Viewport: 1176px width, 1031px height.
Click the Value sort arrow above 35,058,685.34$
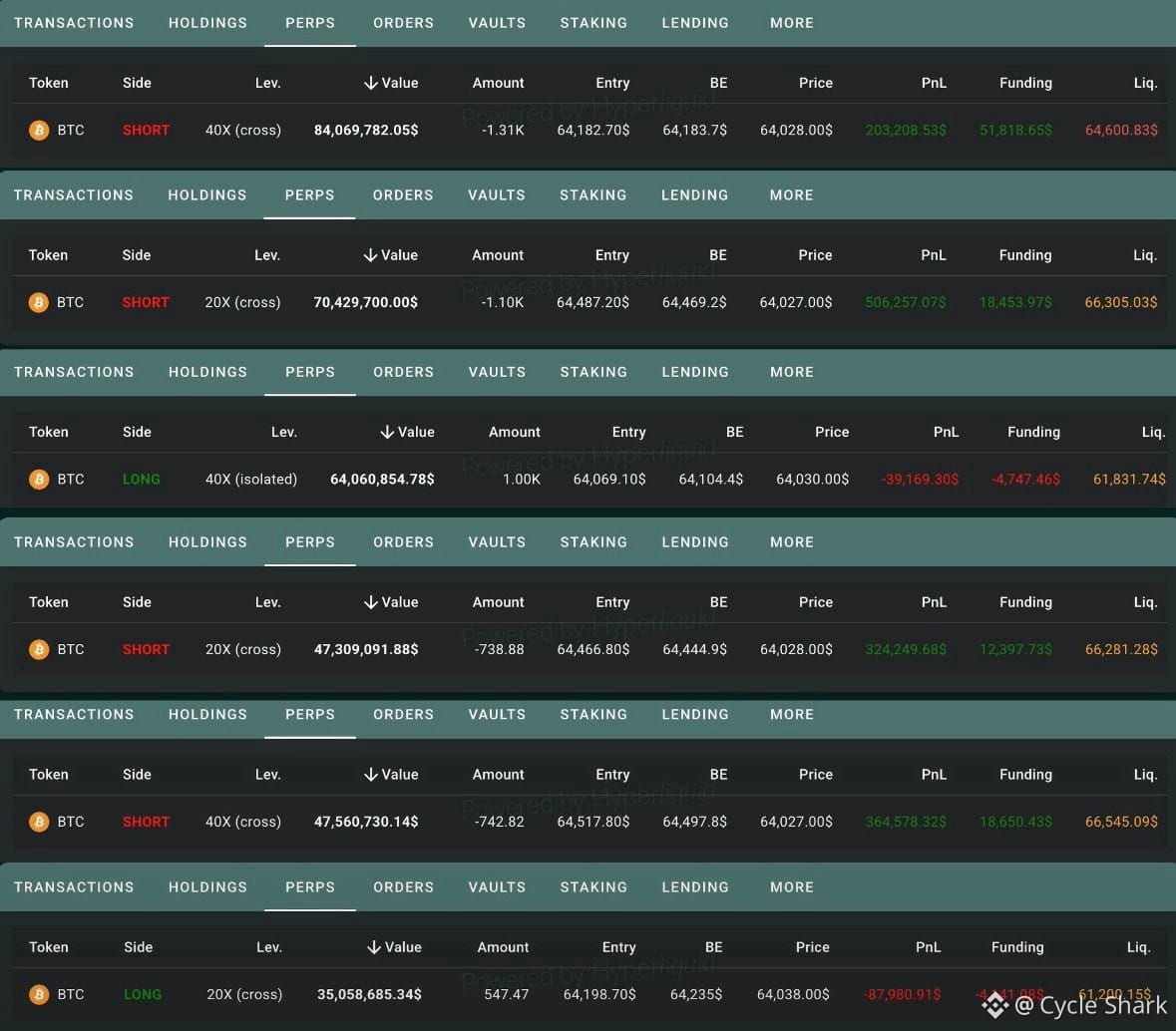coord(373,948)
